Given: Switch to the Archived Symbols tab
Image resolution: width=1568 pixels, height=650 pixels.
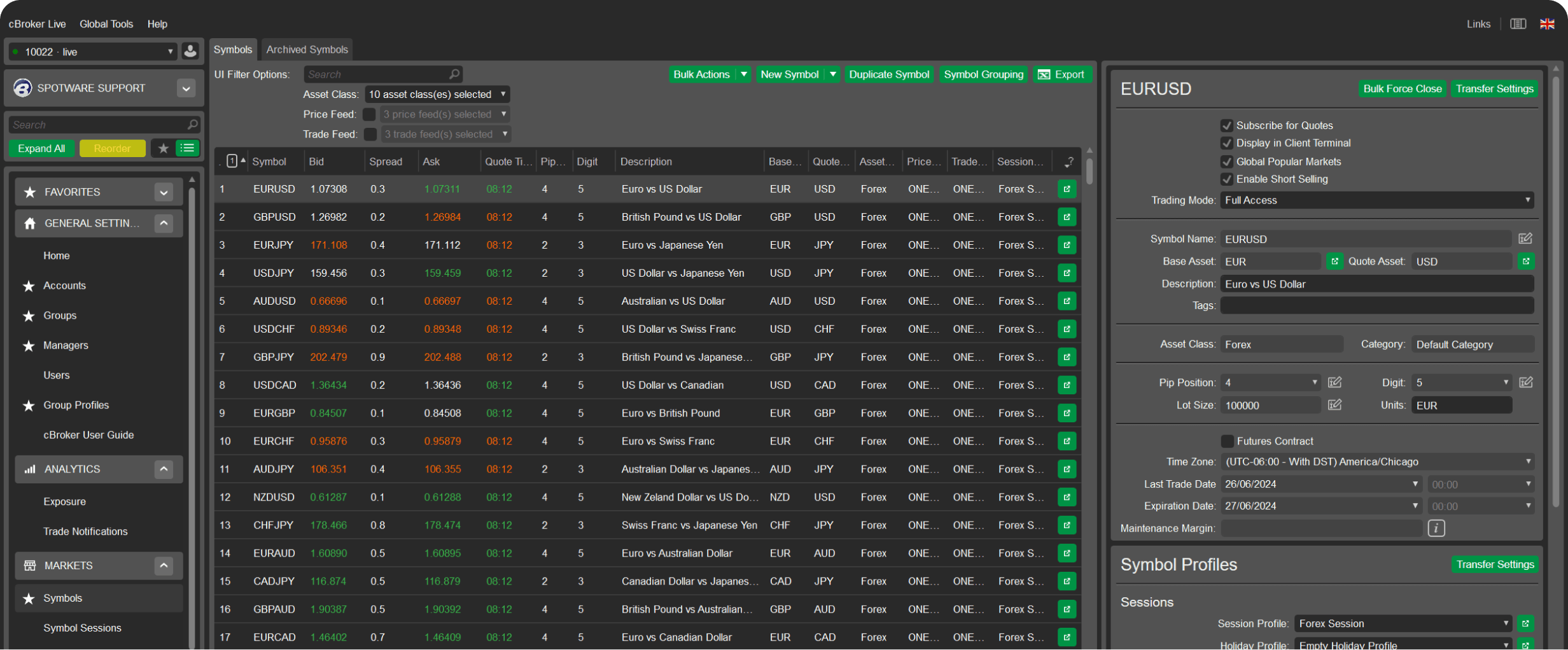Looking at the screenshot, I should (307, 50).
